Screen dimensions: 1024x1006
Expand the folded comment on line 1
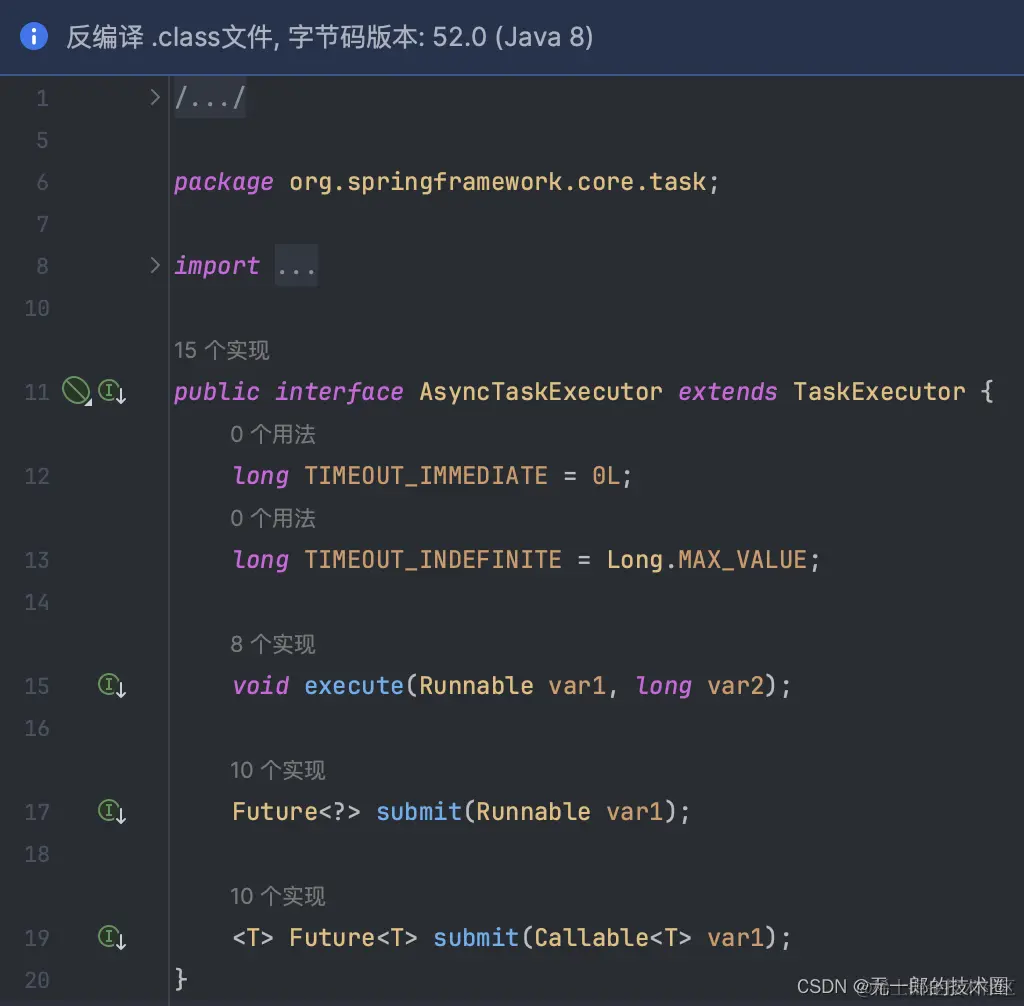coord(155,97)
